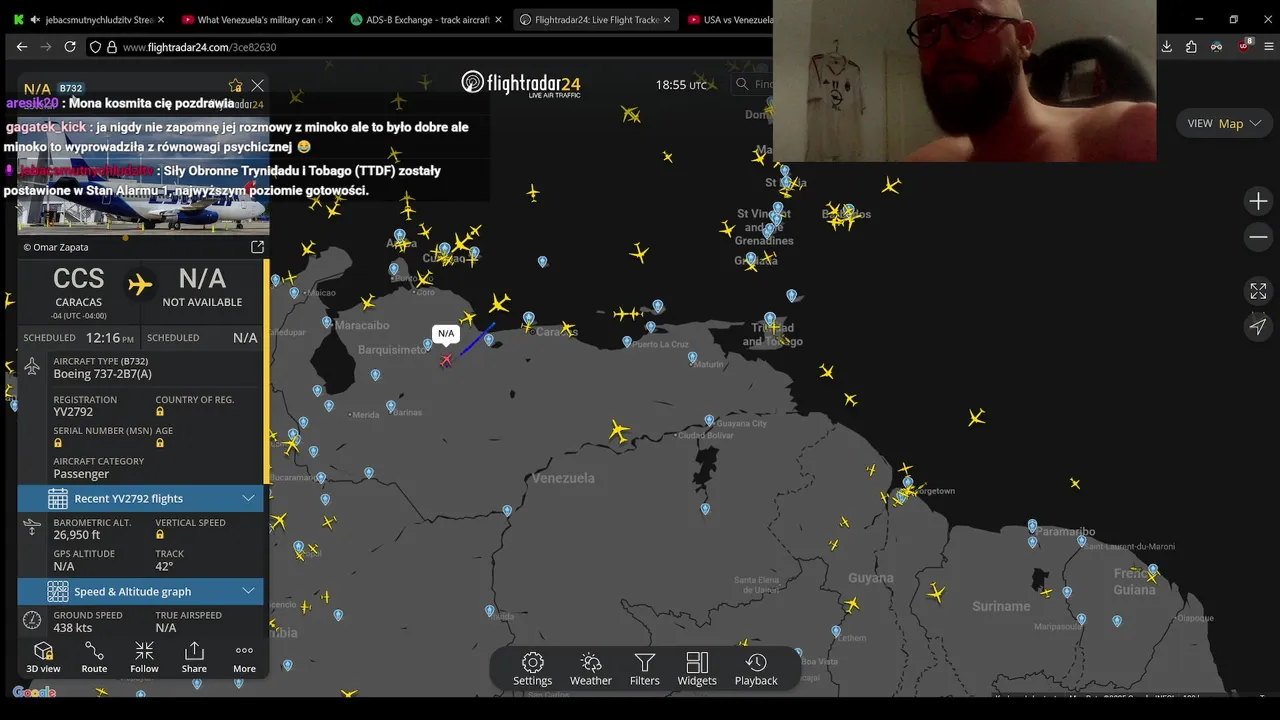Click the airport pin at Paramaribo
Screen dimensions: 1280x720
[x=1032, y=526]
